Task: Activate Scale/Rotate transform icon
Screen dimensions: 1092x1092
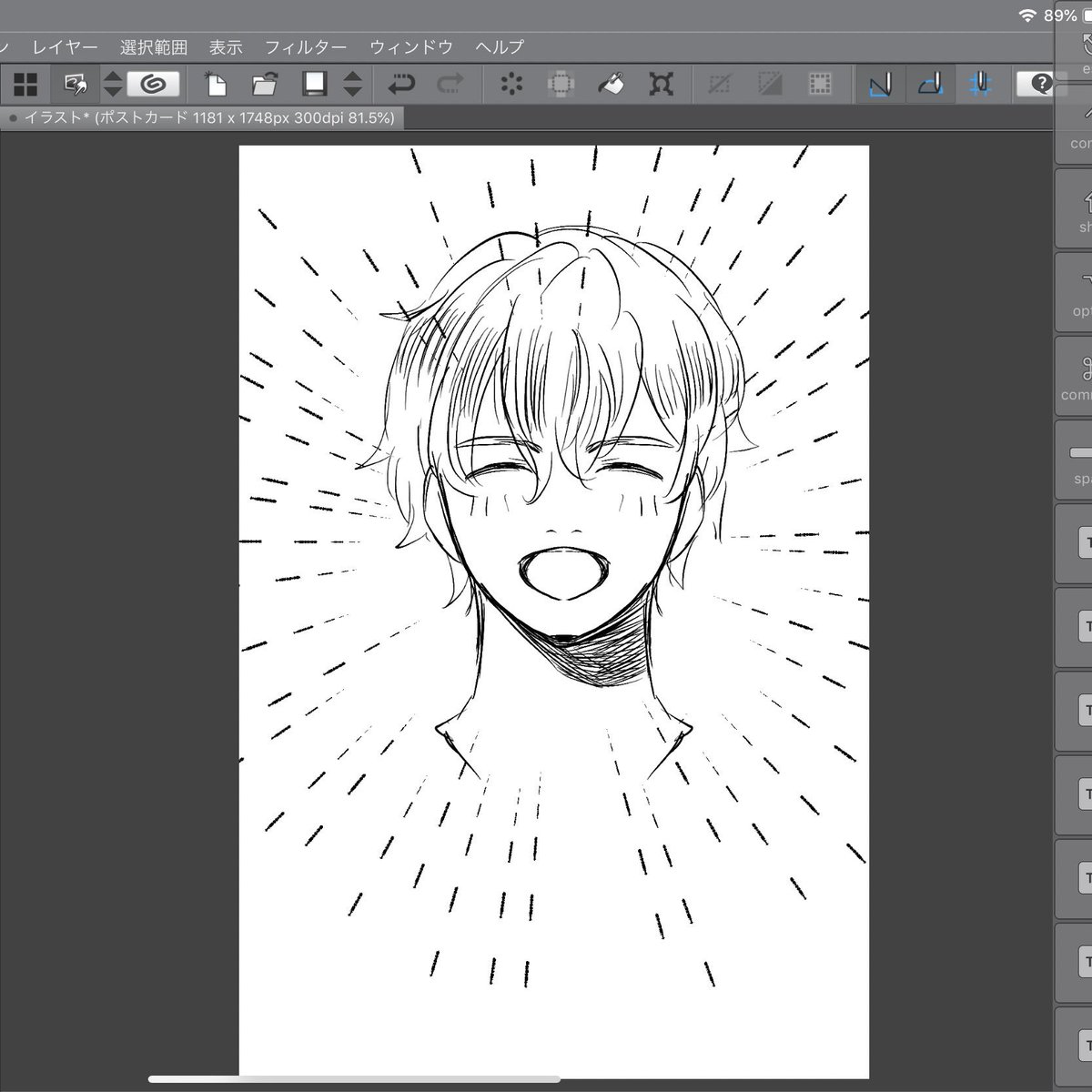Action: pos(661,85)
